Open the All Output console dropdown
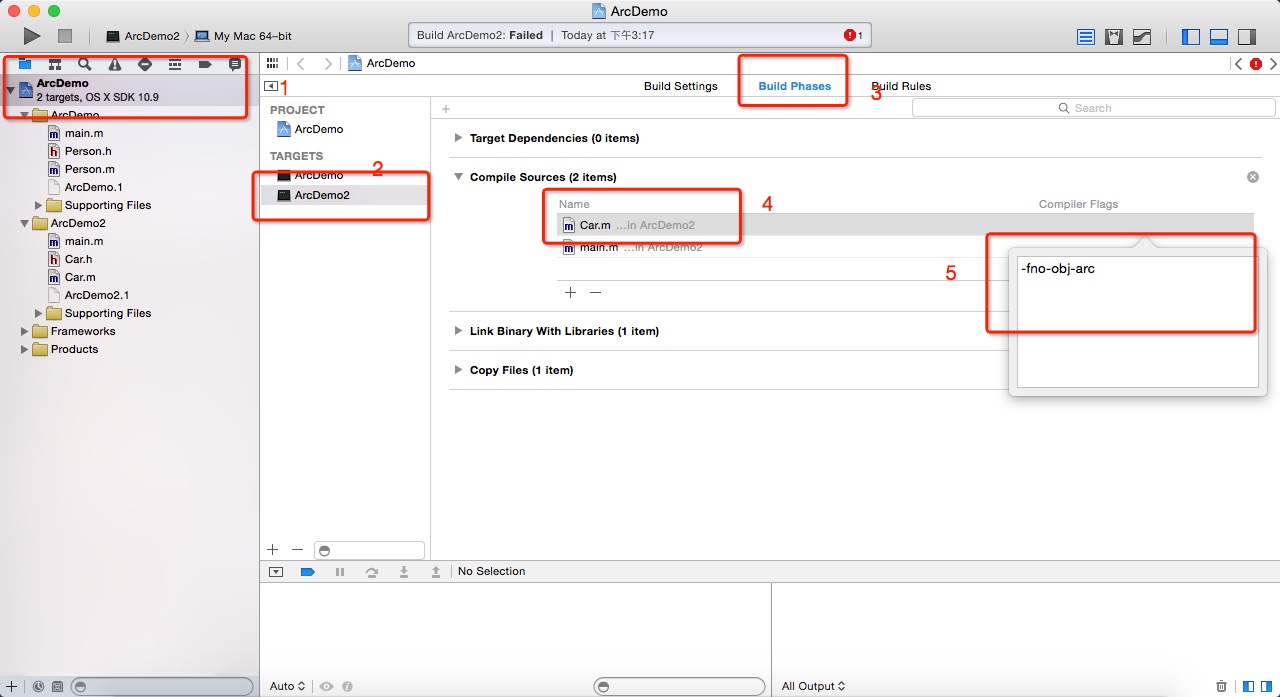The height and width of the screenshot is (697, 1280). pyautogui.click(x=813, y=686)
